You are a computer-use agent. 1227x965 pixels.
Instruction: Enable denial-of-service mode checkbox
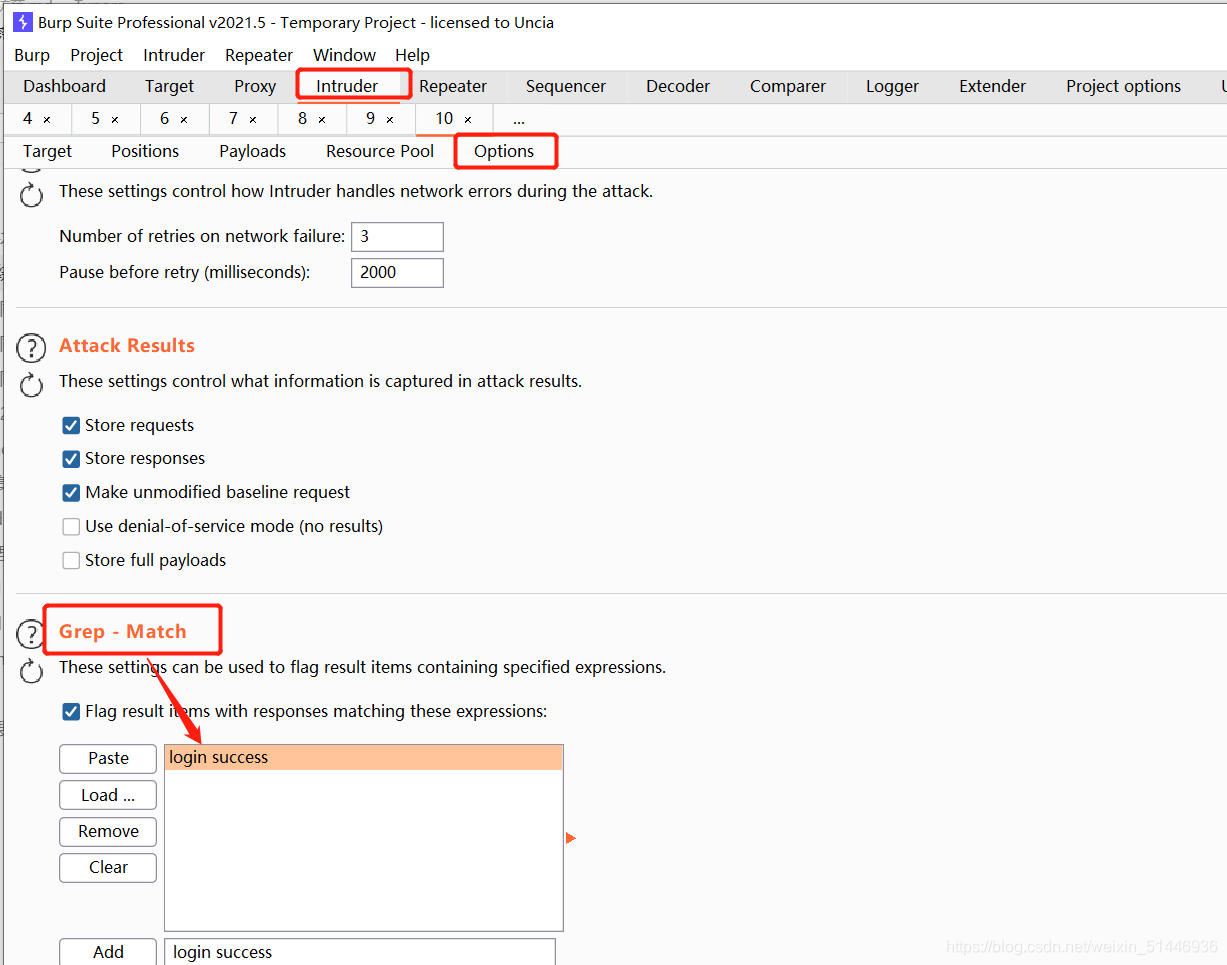click(x=71, y=526)
